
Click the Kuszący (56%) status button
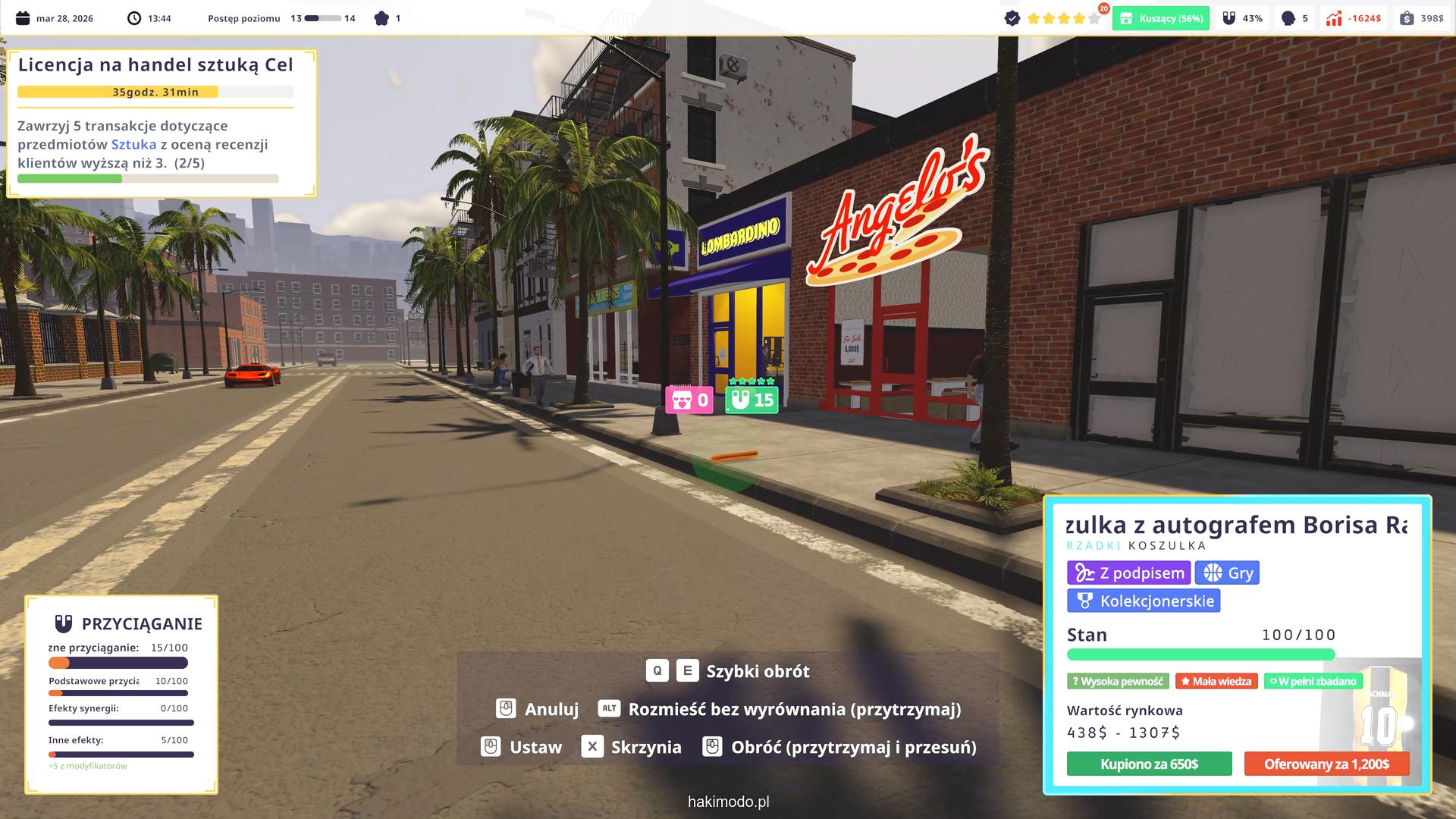1161,18
